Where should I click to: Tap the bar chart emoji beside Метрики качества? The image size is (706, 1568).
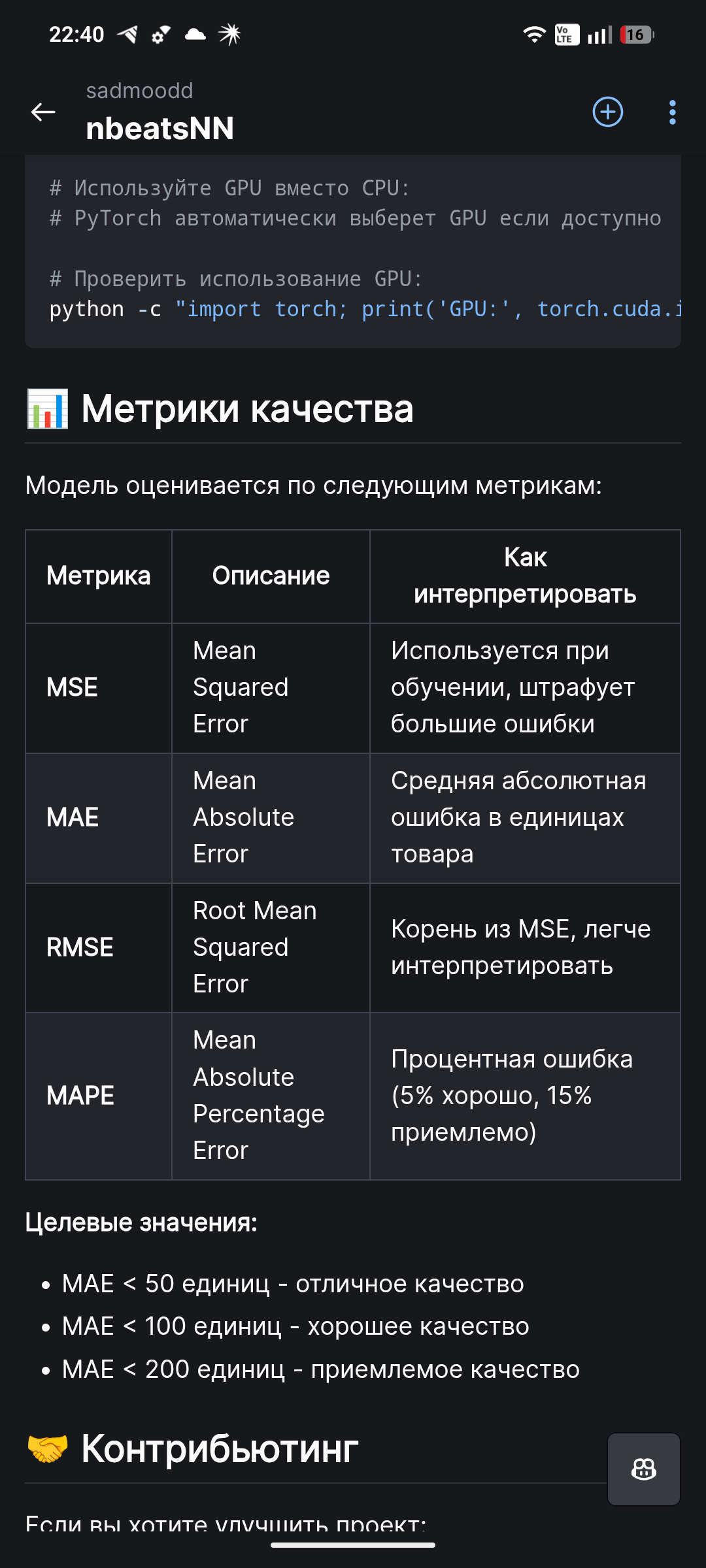pos(48,408)
